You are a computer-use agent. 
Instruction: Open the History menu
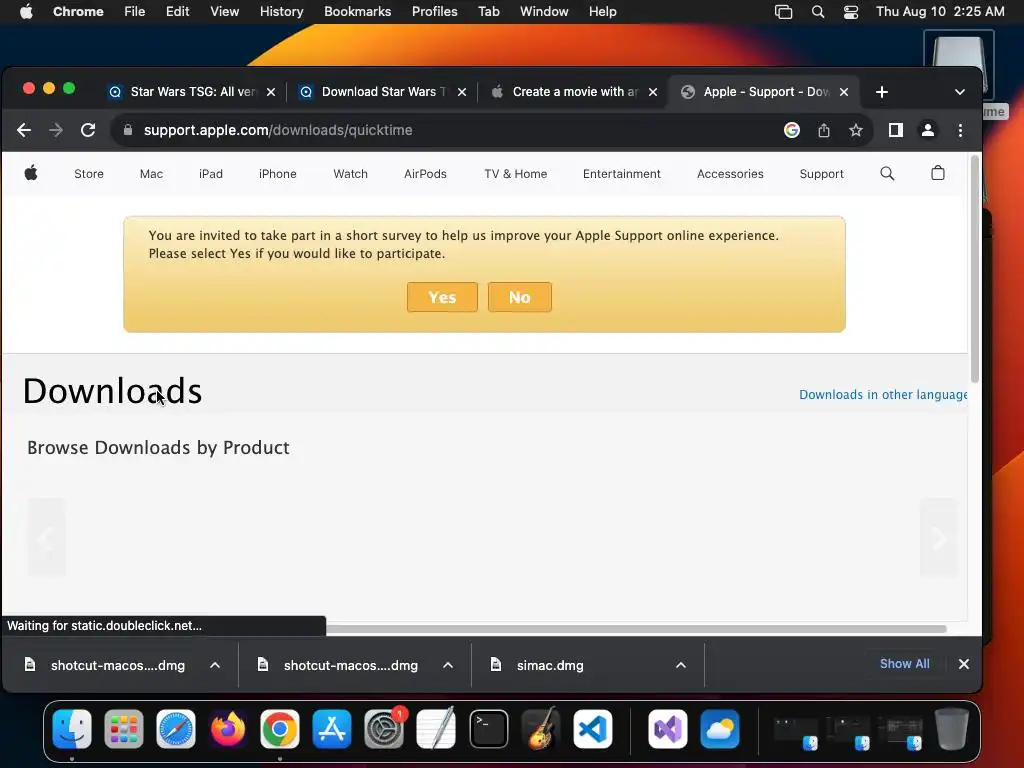[281, 12]
